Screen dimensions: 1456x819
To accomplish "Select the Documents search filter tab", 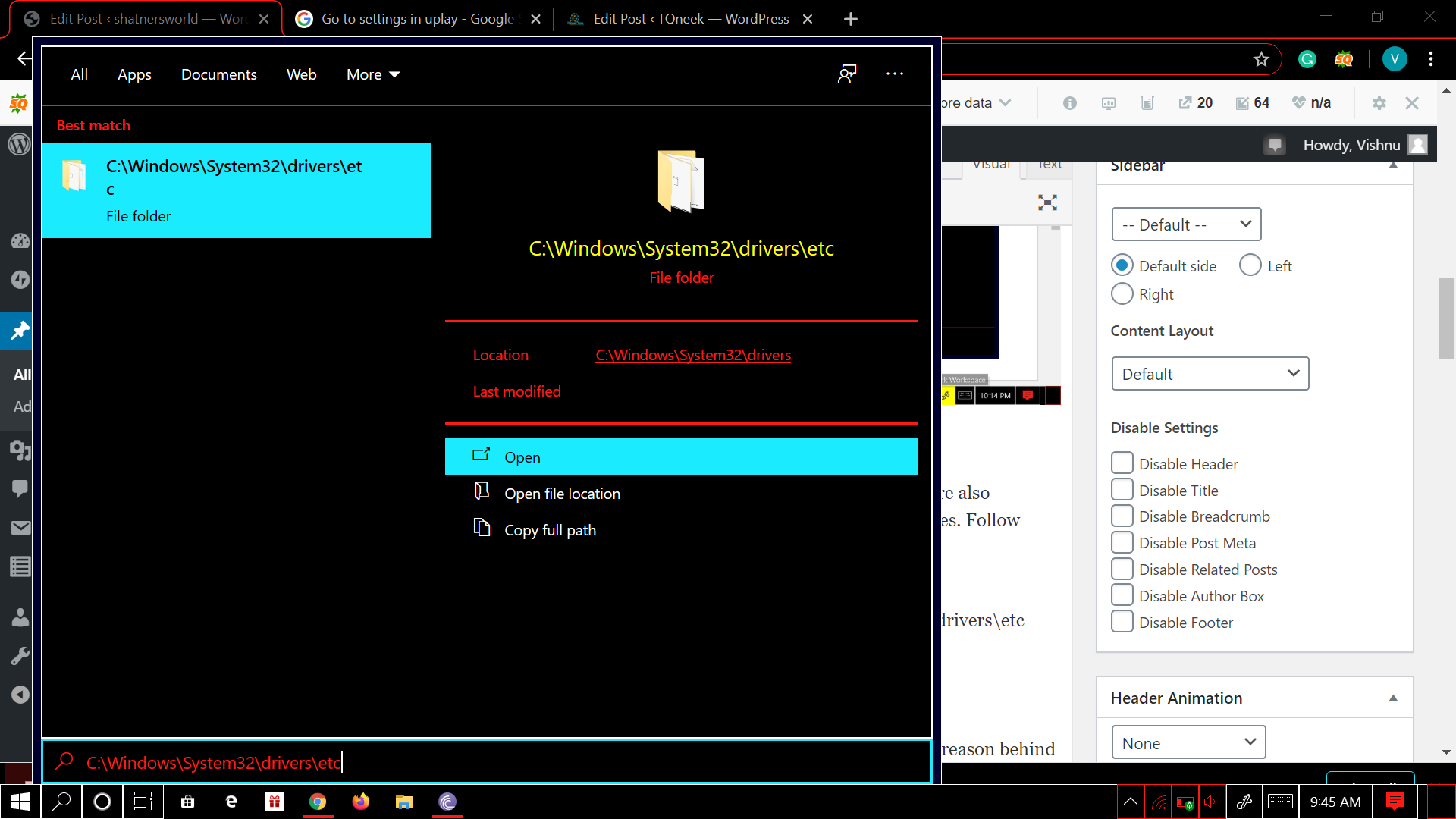I will [x=218, y=74].
